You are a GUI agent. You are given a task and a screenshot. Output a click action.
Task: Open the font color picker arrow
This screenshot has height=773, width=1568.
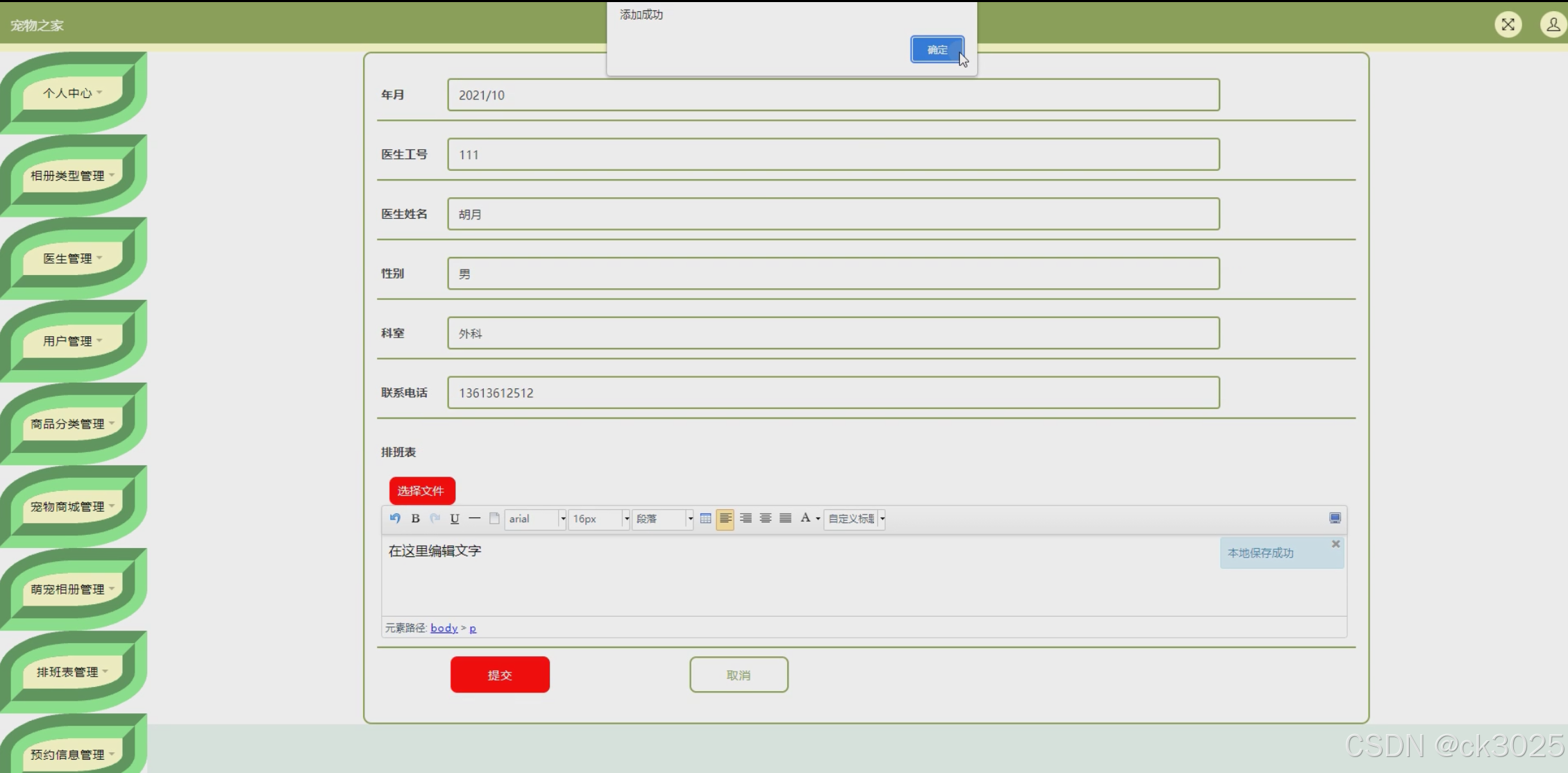tap(818, 519)
